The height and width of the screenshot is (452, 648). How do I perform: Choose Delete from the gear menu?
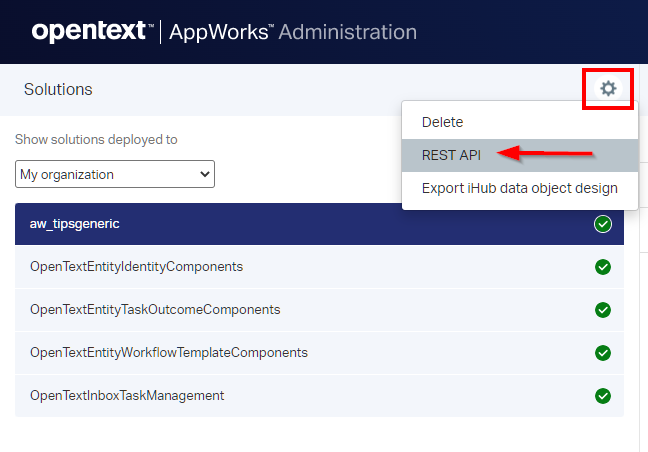442,122
